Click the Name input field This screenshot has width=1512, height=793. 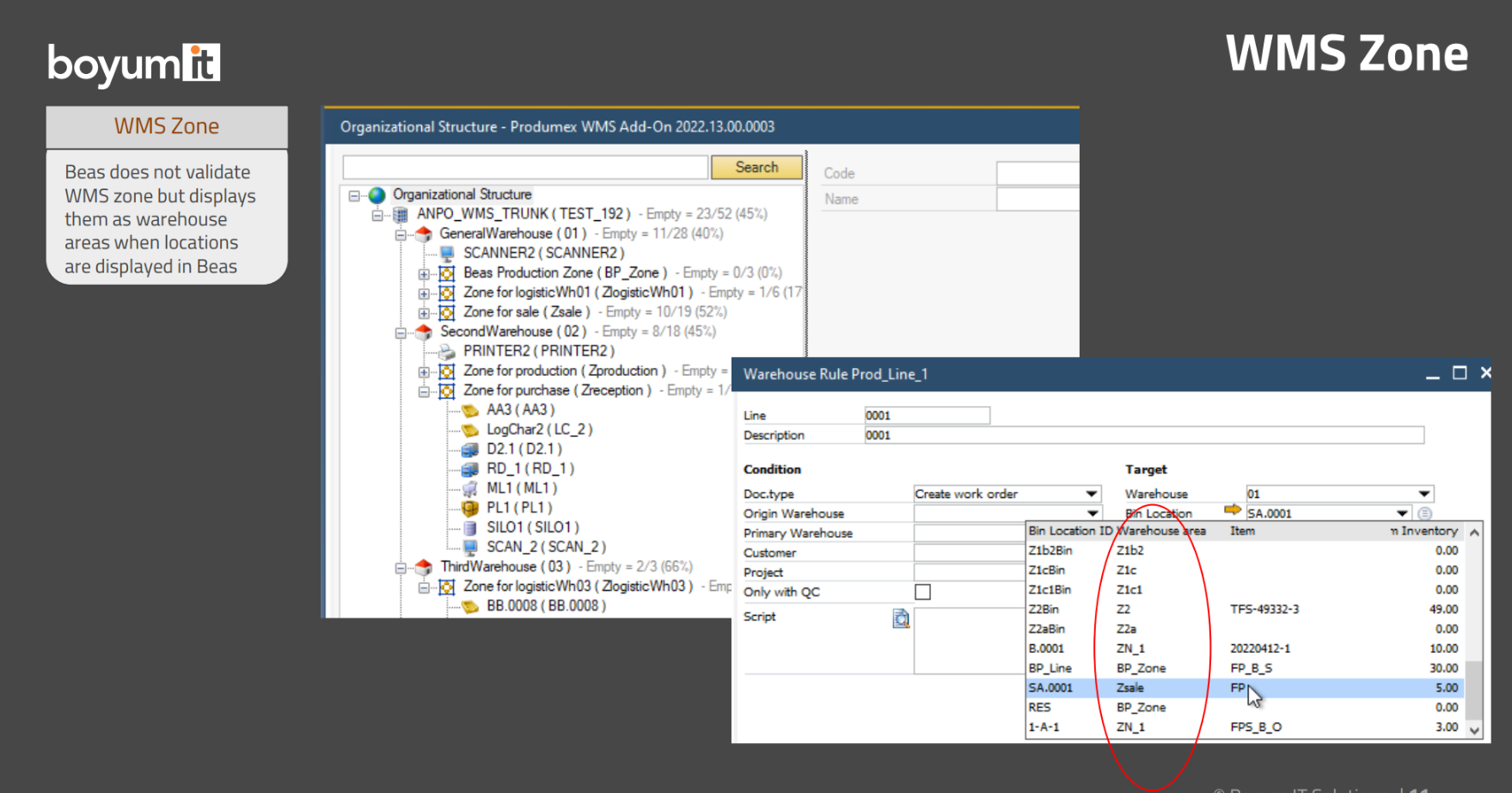point(1038,199)
